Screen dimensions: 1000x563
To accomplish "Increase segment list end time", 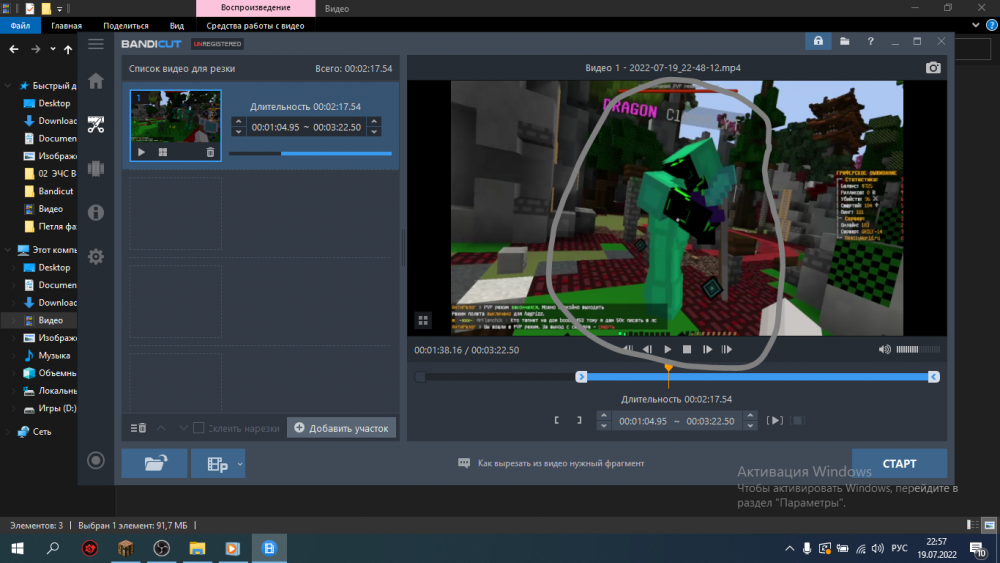I will 374,121.
